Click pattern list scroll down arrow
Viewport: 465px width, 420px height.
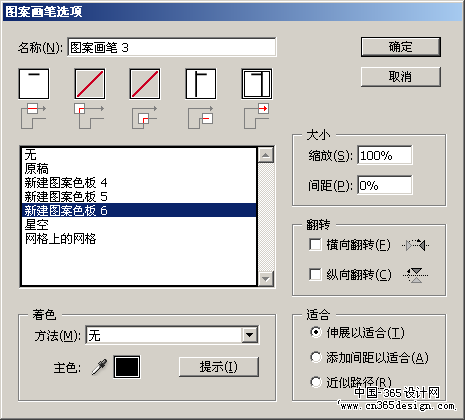coord(266,278)
